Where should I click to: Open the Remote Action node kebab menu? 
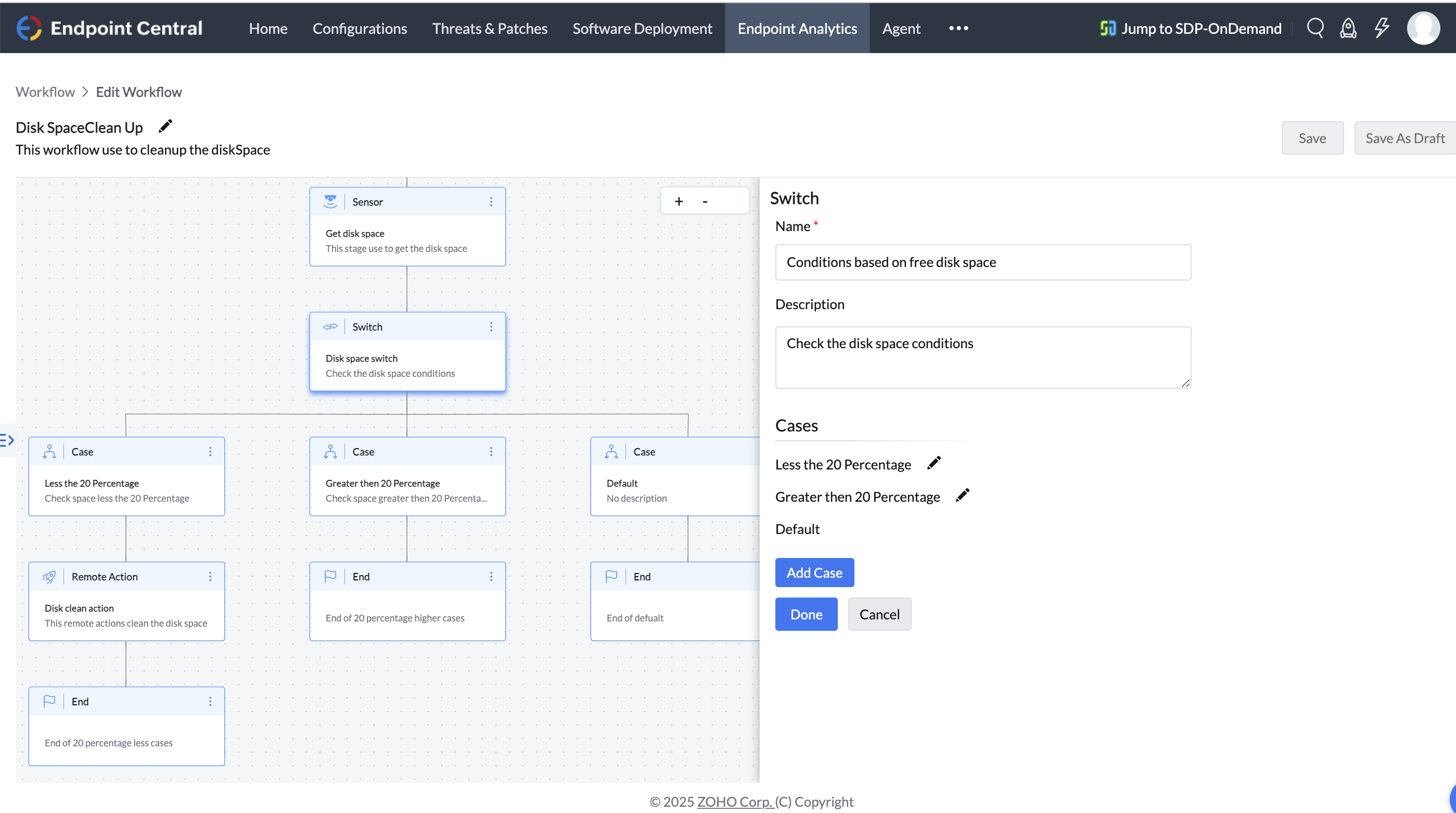[210, 577]
